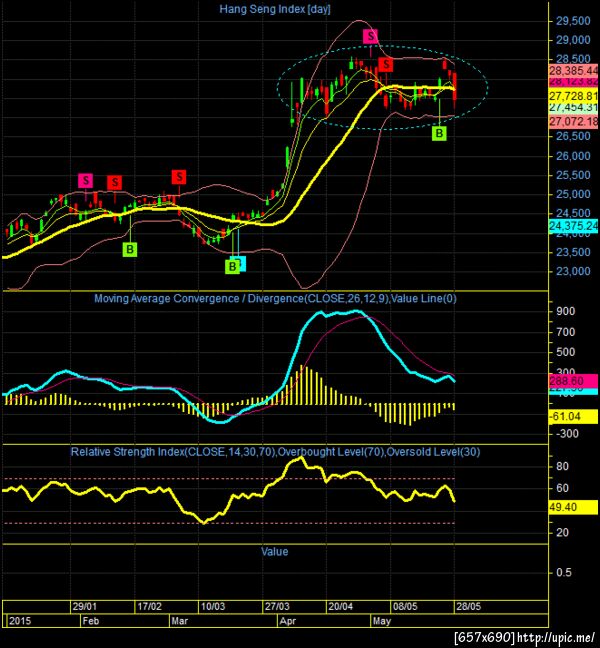600x648 pixels.
Task: Click the 23,500 price axis label
Action: tap(573, 252)
